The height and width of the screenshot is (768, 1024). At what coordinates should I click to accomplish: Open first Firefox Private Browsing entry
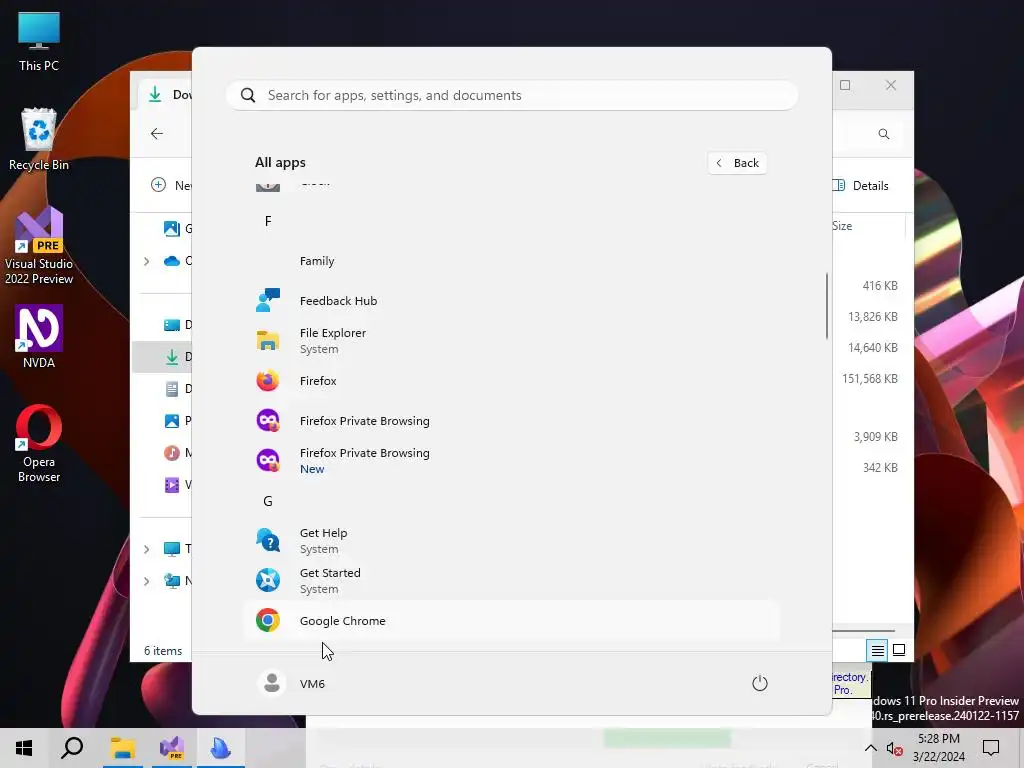tap(511, 421)
